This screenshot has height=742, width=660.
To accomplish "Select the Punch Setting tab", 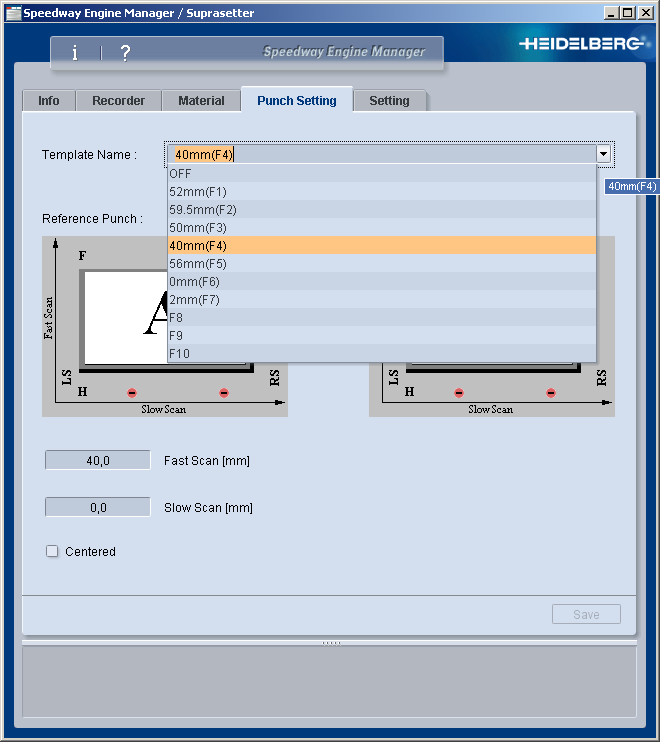I will coord(297,100).
